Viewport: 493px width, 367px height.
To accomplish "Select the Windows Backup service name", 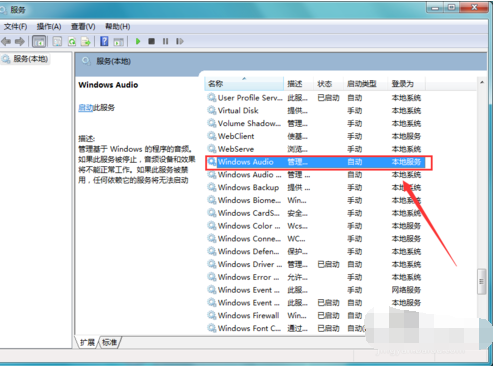I will pyautogui.click(x=248, y=187).
